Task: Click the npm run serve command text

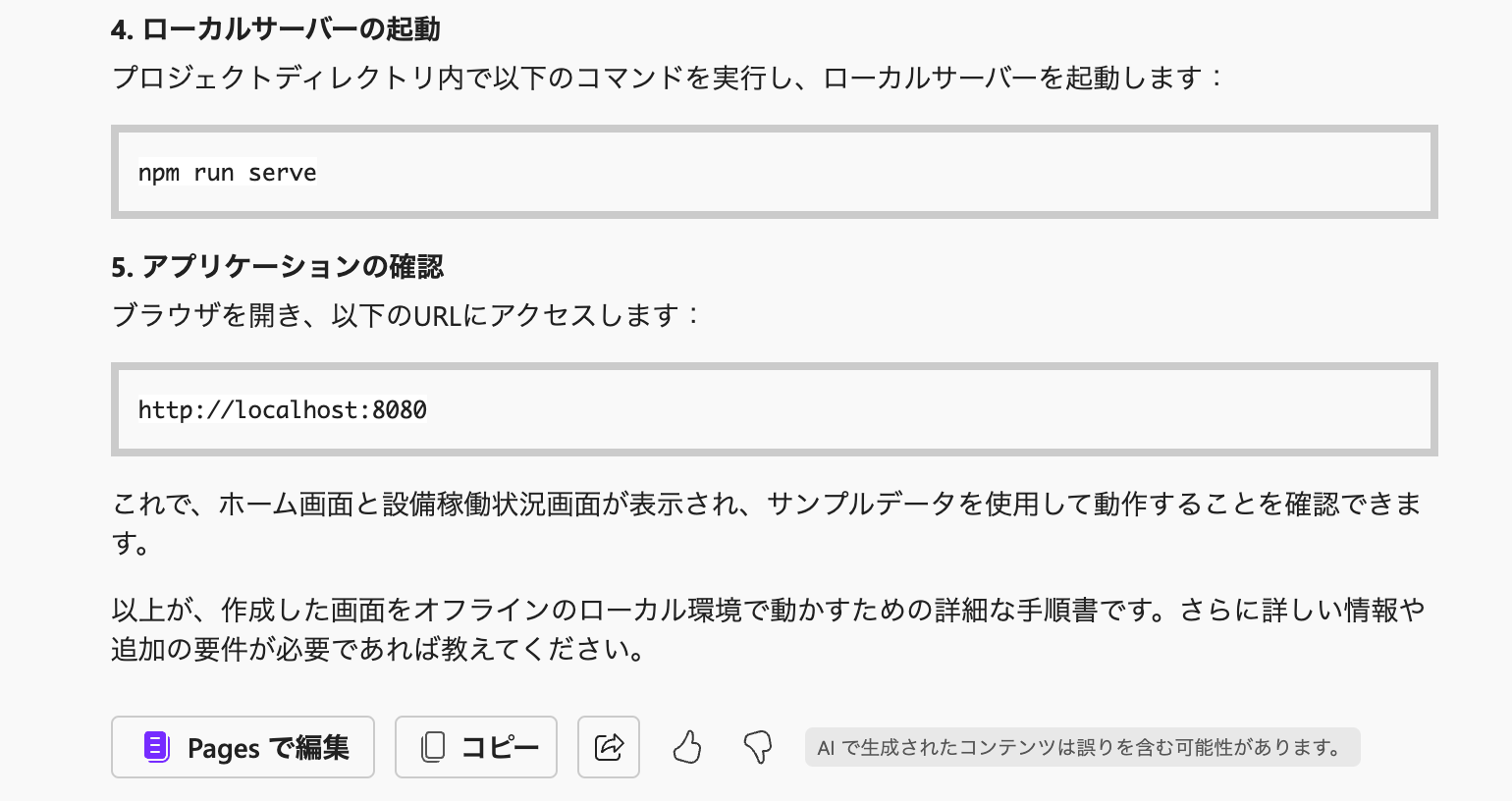Action: point(227,173)
